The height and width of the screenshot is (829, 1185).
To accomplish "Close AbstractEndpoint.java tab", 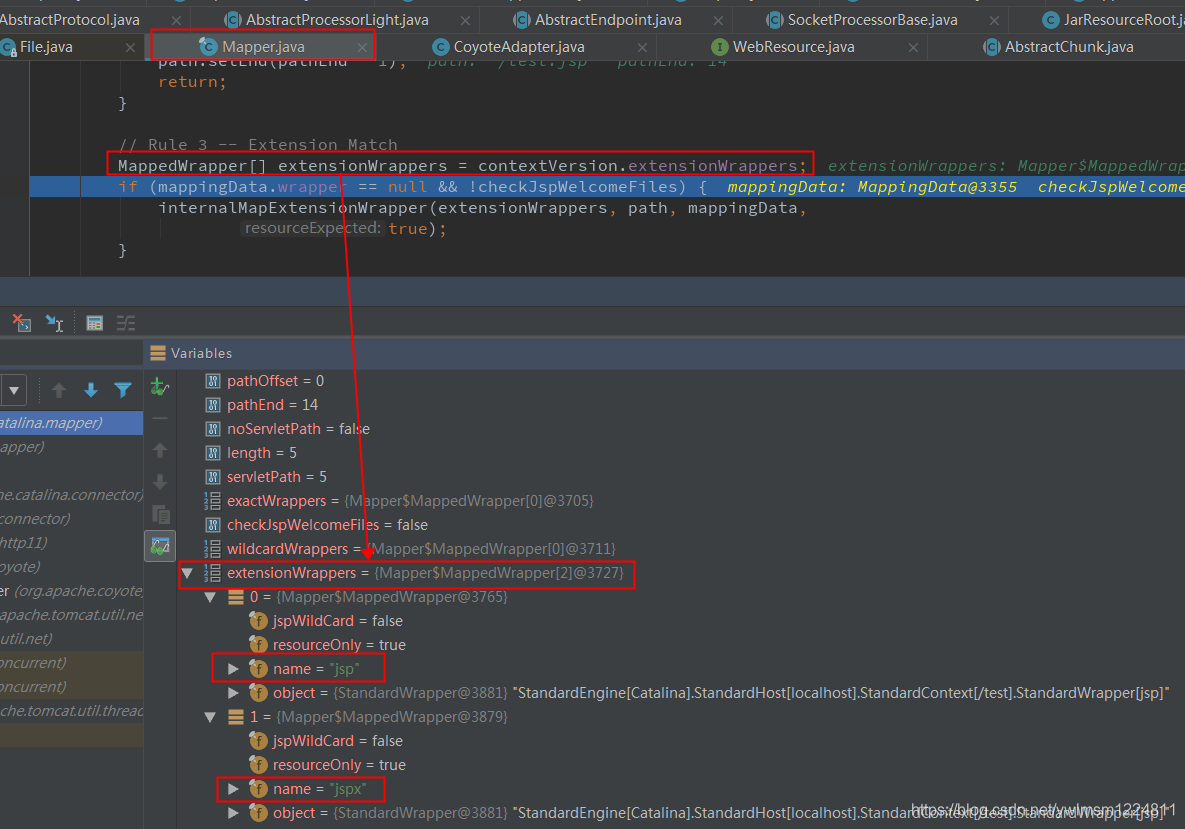I will (718, 20).
